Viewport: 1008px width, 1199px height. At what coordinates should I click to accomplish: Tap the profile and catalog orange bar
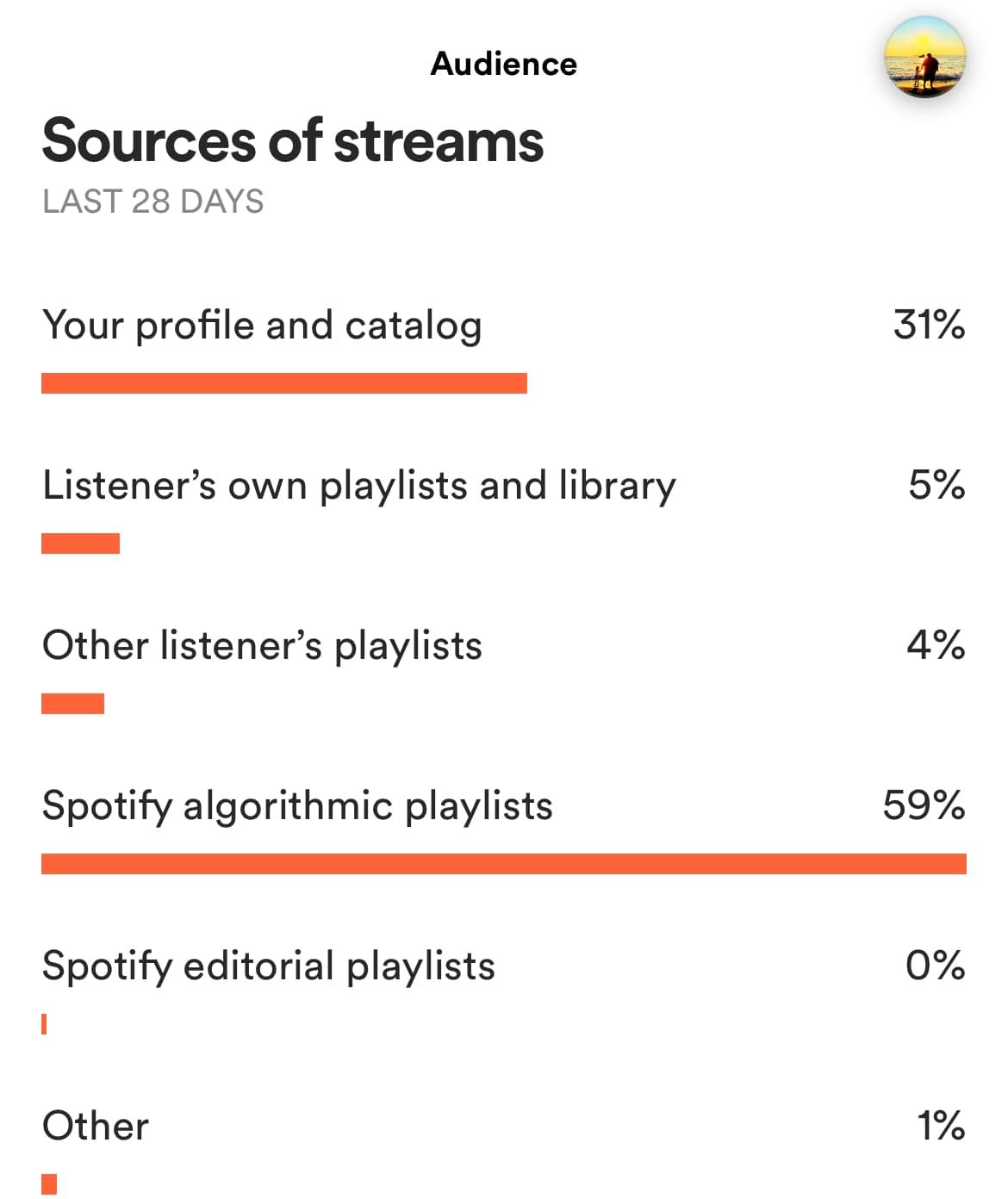point(284,383)
